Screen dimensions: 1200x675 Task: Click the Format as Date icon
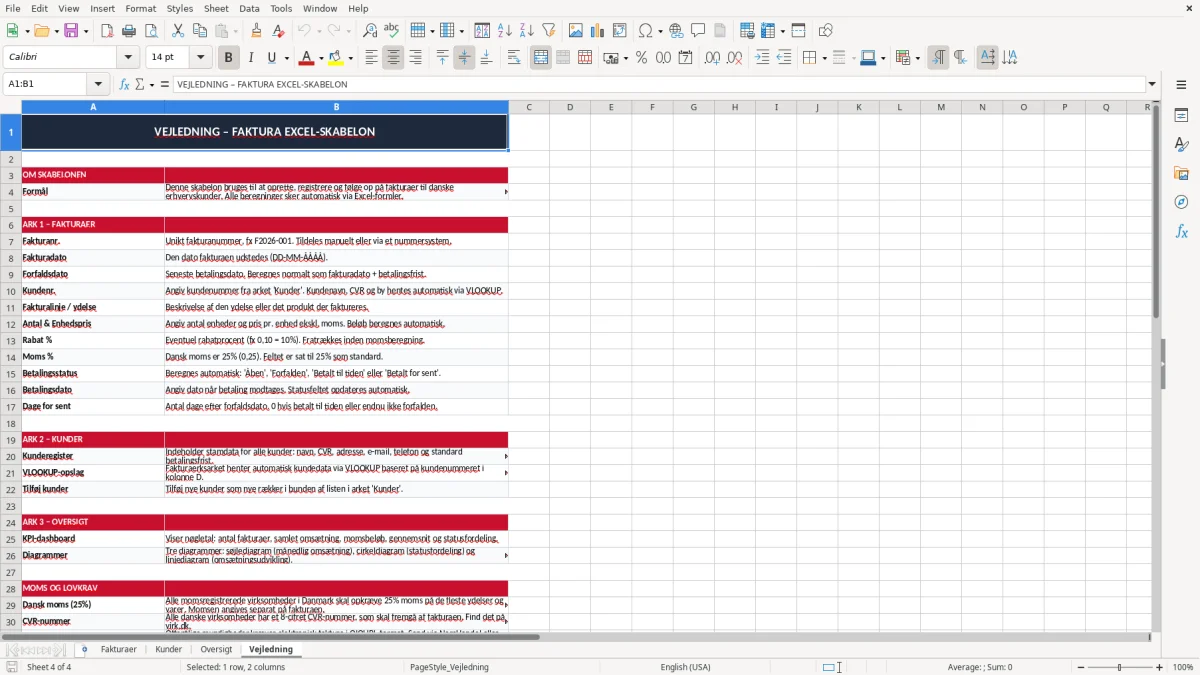[x=685, y=58]
